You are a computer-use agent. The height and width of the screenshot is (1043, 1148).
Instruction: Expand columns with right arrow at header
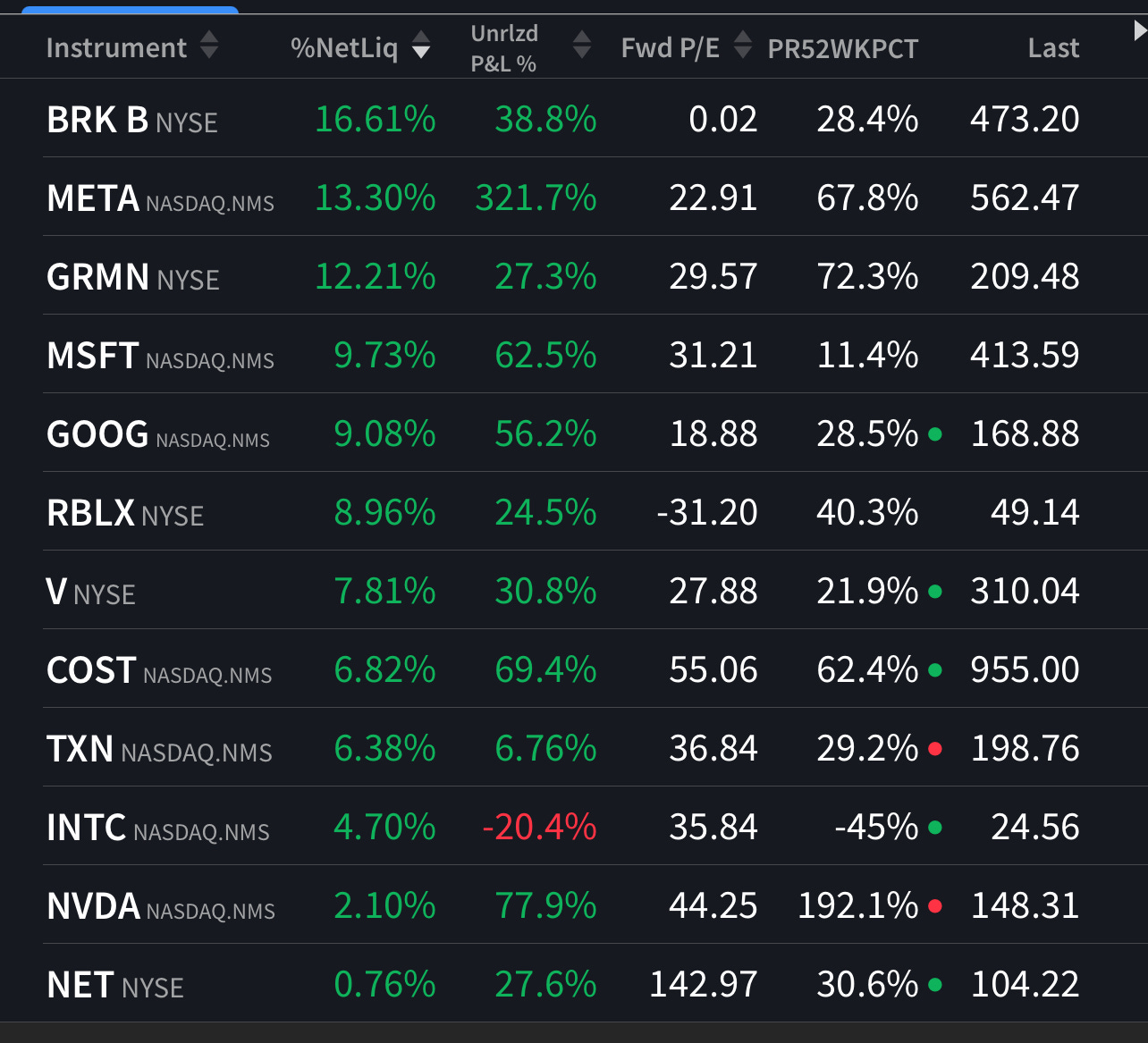coord(1140,31)
